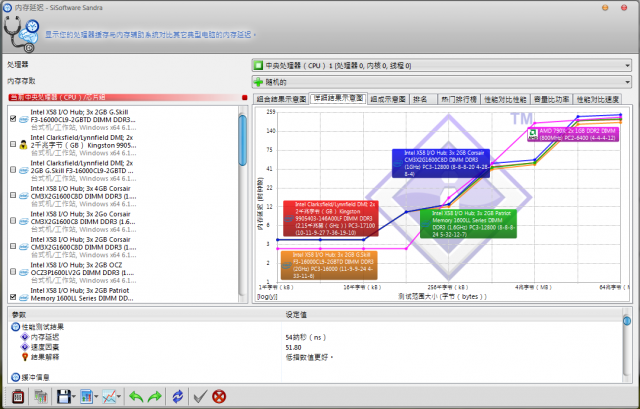Click the blue refresh arrows icon
The image size is (640, 409).
pos(178,396)
